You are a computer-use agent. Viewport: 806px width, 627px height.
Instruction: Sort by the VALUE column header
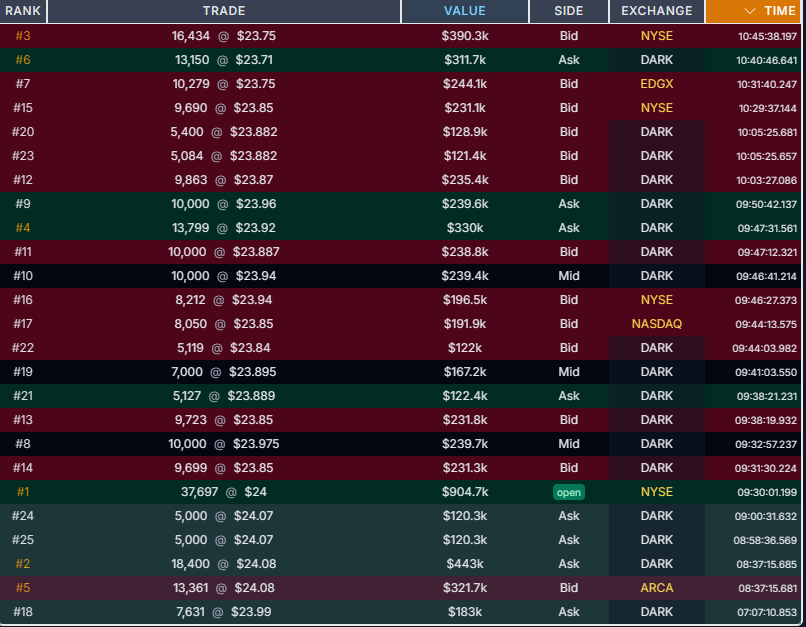pyautogui.click(x=465, y=11)
